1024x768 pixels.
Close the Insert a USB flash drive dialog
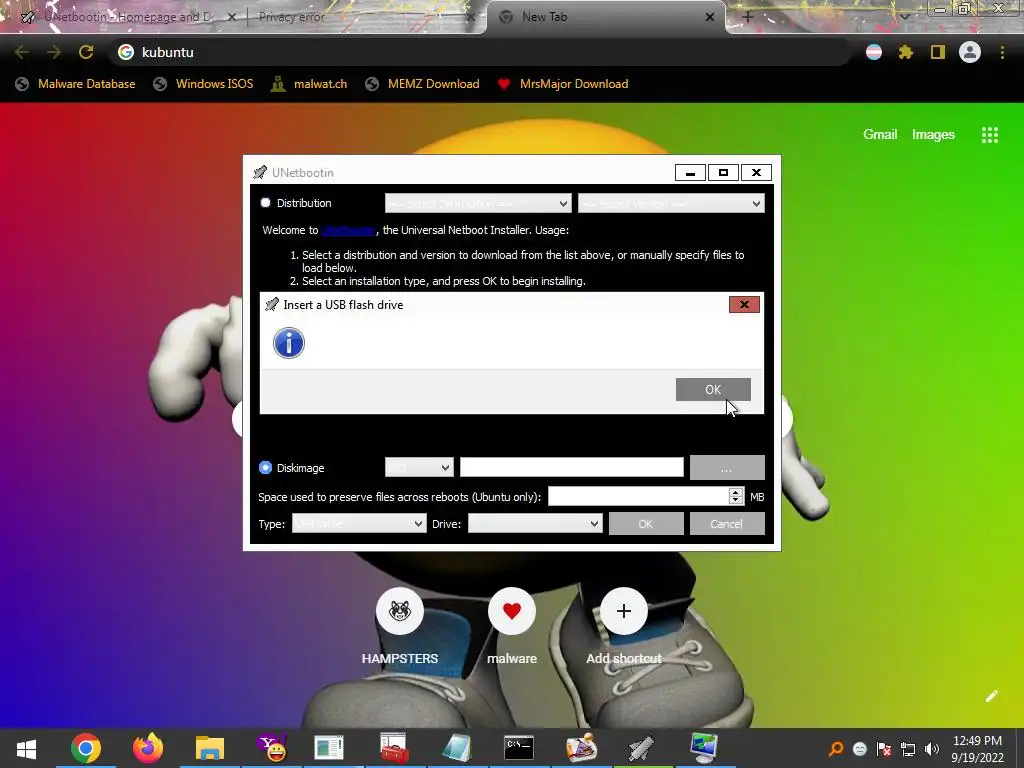click(744, 304)
